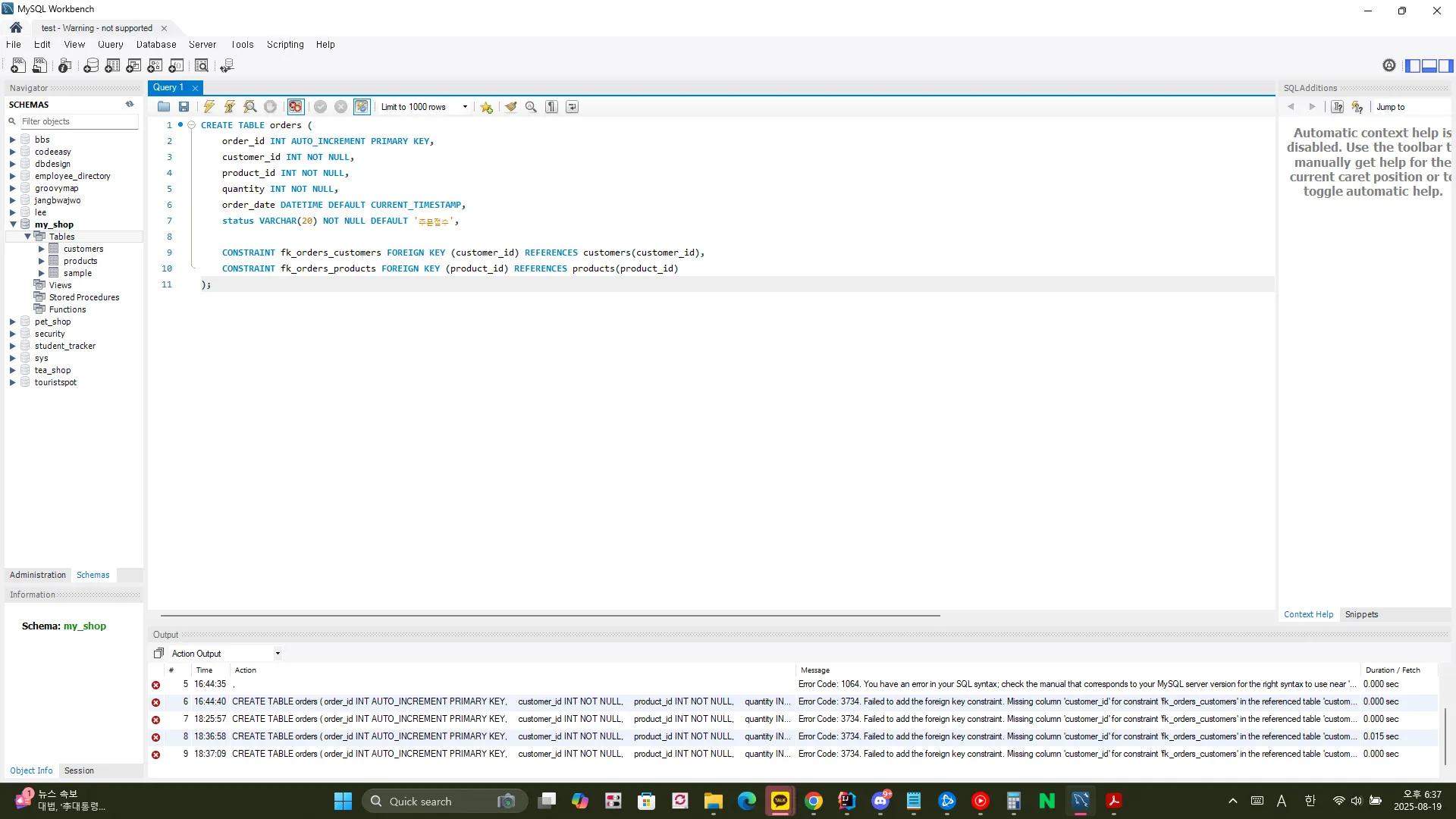Toggle right SQL Additions panel visibility

[1446, 66]
